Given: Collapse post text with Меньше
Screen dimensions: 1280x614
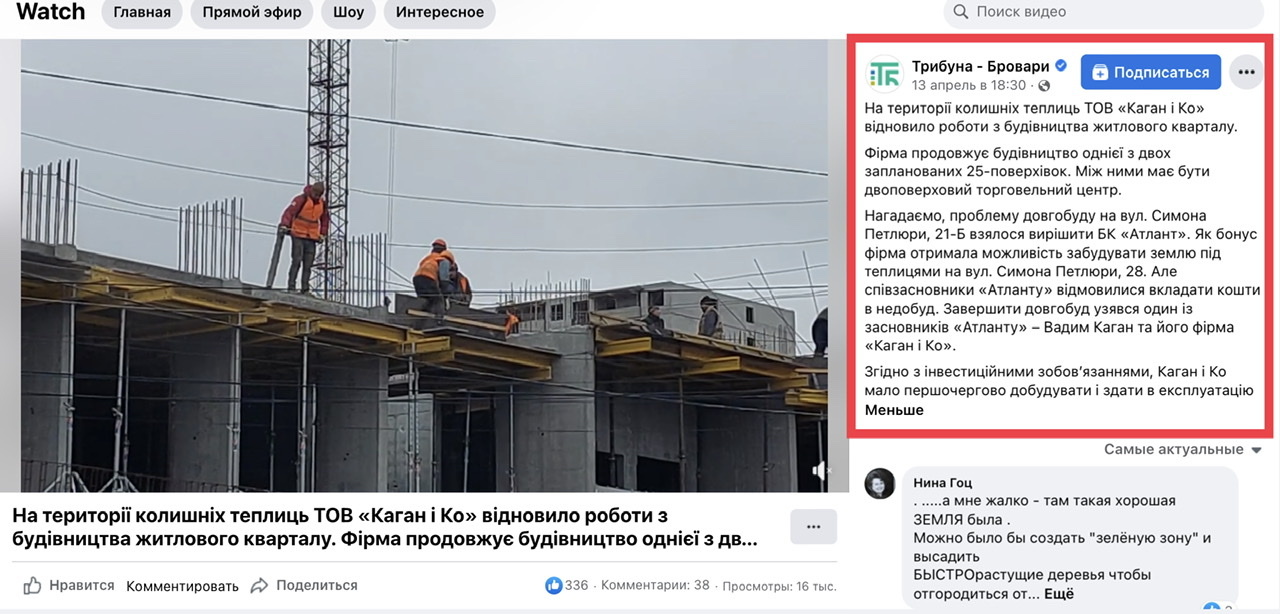Looking at the screenshot, I should pos(894,410).
